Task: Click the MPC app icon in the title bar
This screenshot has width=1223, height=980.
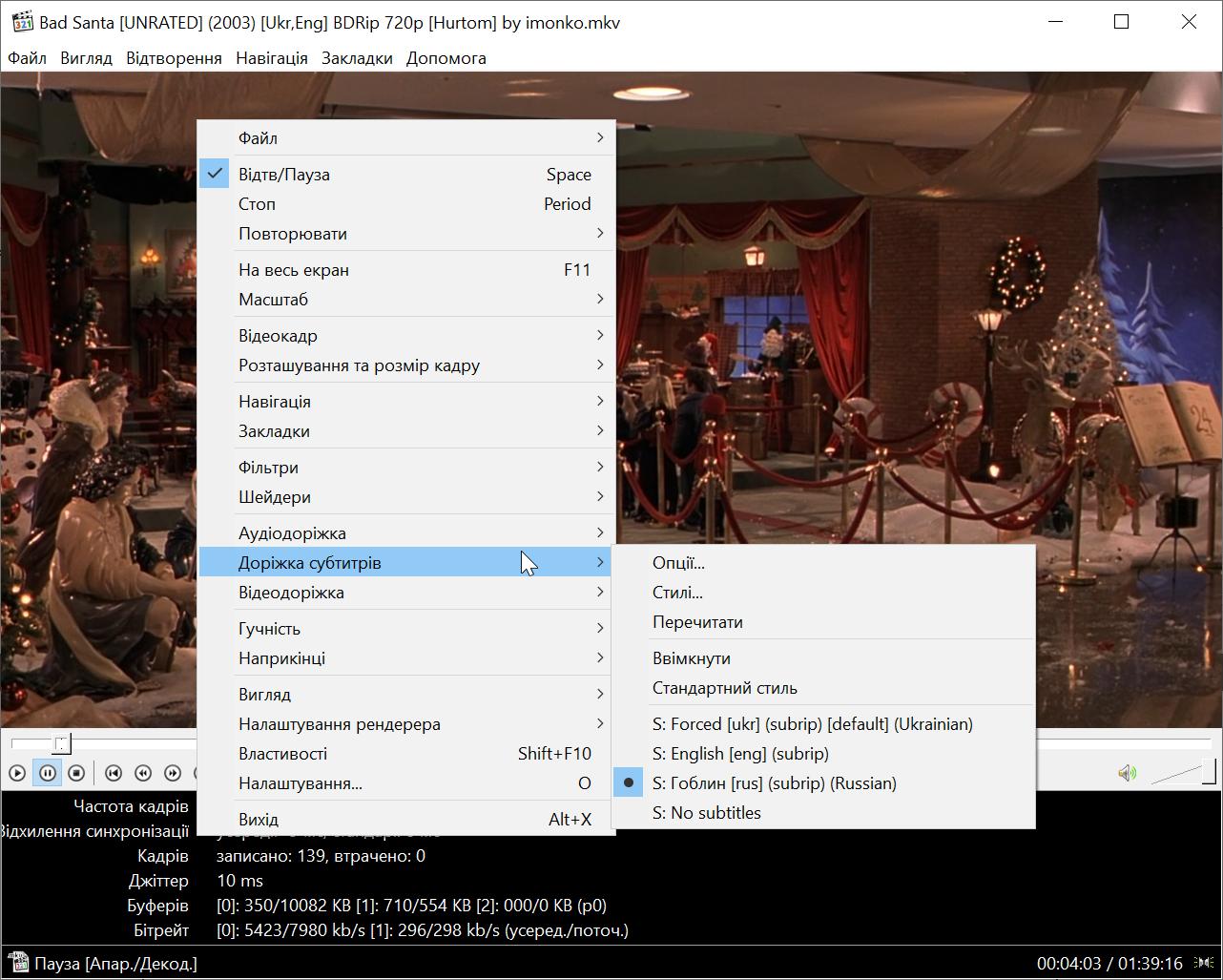Action: (21, 21)
